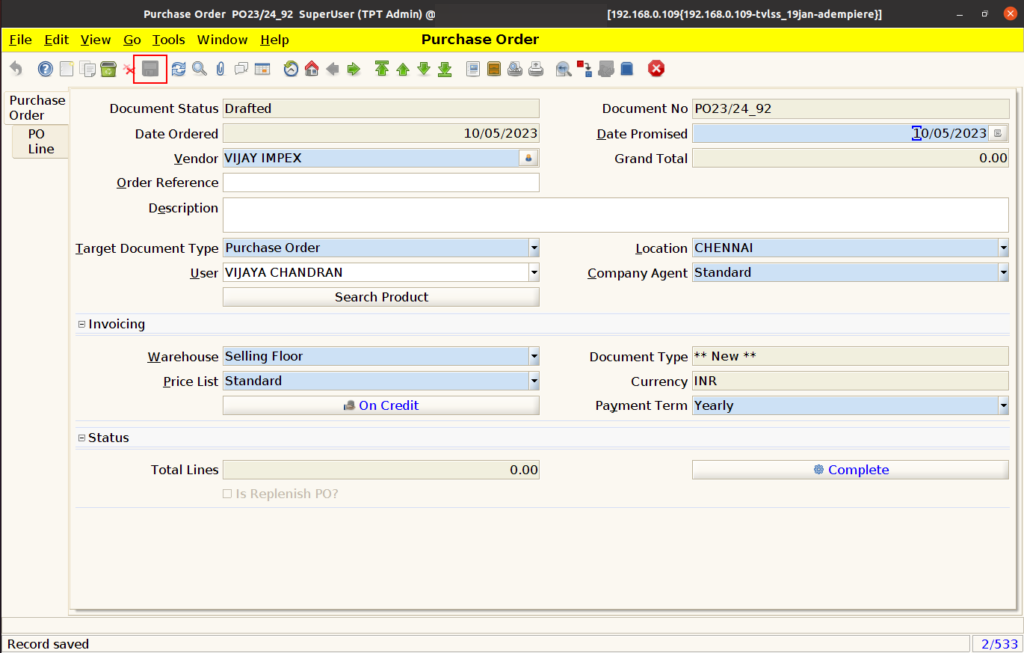The width and height of the screenshot is (1024, 653).
Task: Click the green Detail record right arrow
Action: [353, 69]
